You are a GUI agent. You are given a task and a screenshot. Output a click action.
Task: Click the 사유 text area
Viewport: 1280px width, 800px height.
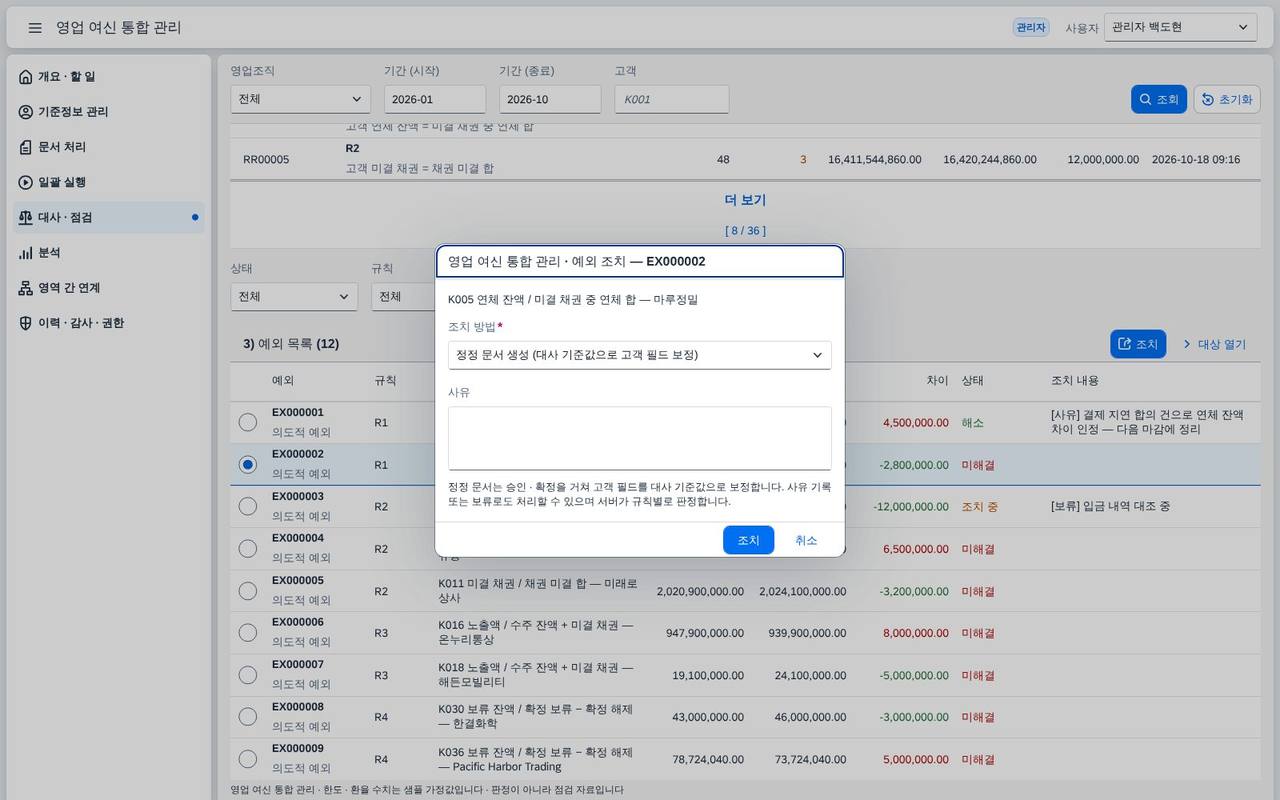click(x=639, y=438)
